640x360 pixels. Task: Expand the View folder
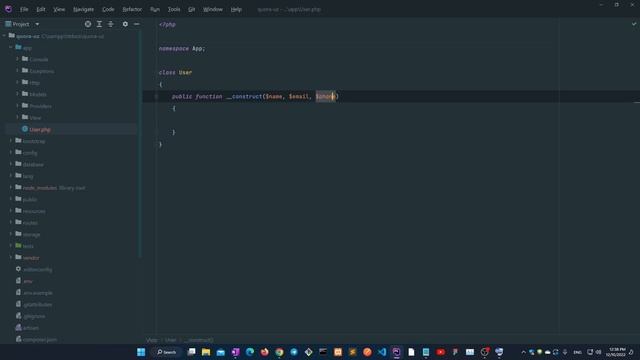(17, 118)
